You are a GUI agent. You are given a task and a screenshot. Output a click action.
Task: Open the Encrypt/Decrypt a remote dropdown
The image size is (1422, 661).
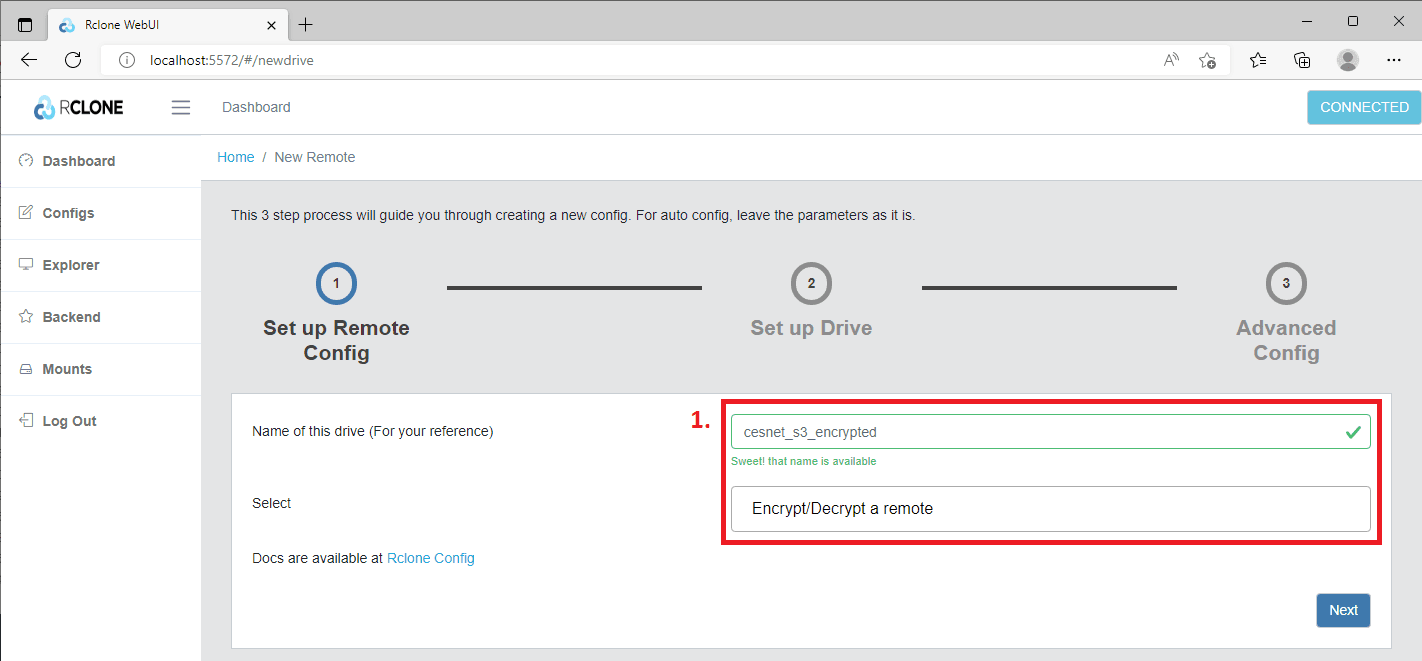click(x=1050, y=509)
